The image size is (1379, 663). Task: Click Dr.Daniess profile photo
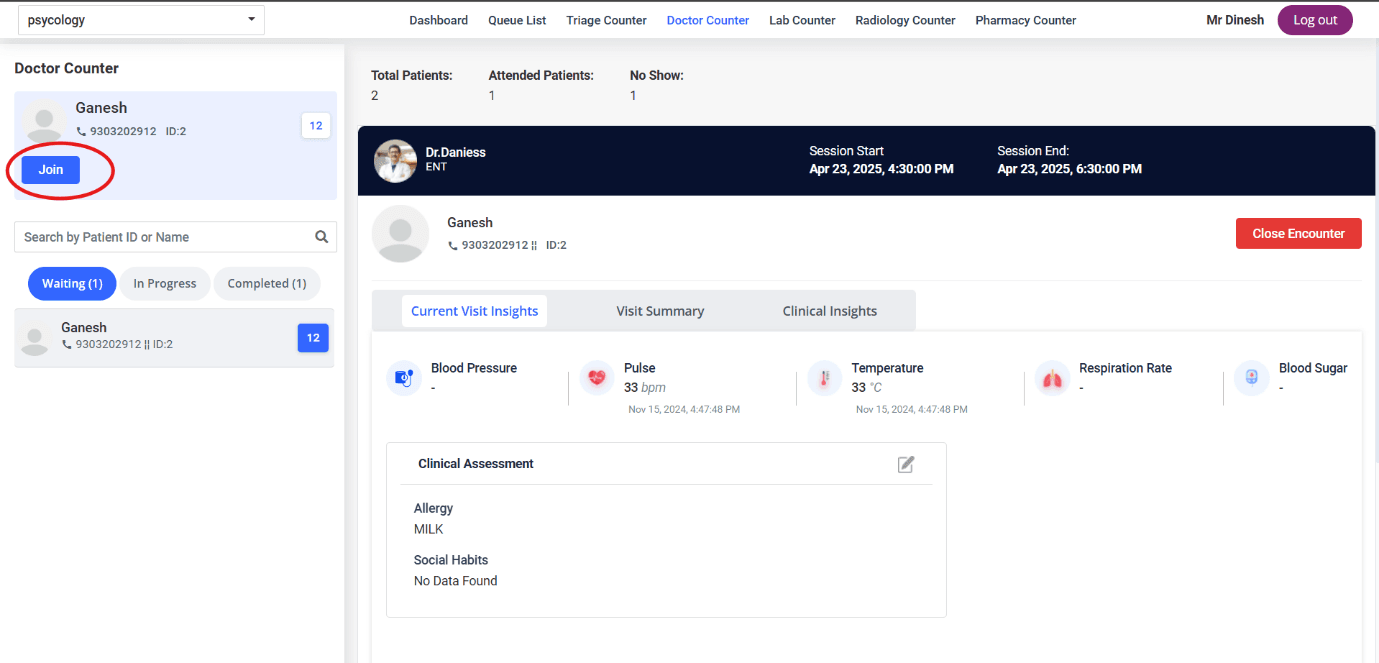click(x=395, y=161)
